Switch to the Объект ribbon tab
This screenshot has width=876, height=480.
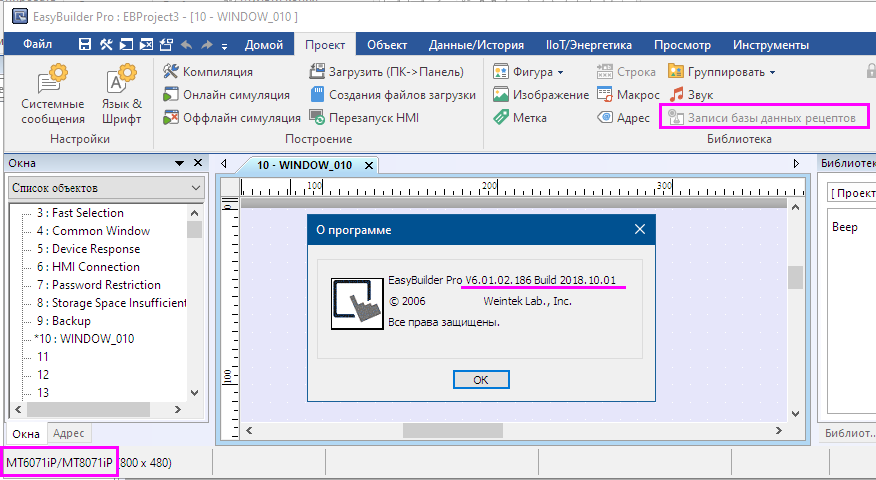(x=387, y=45)
